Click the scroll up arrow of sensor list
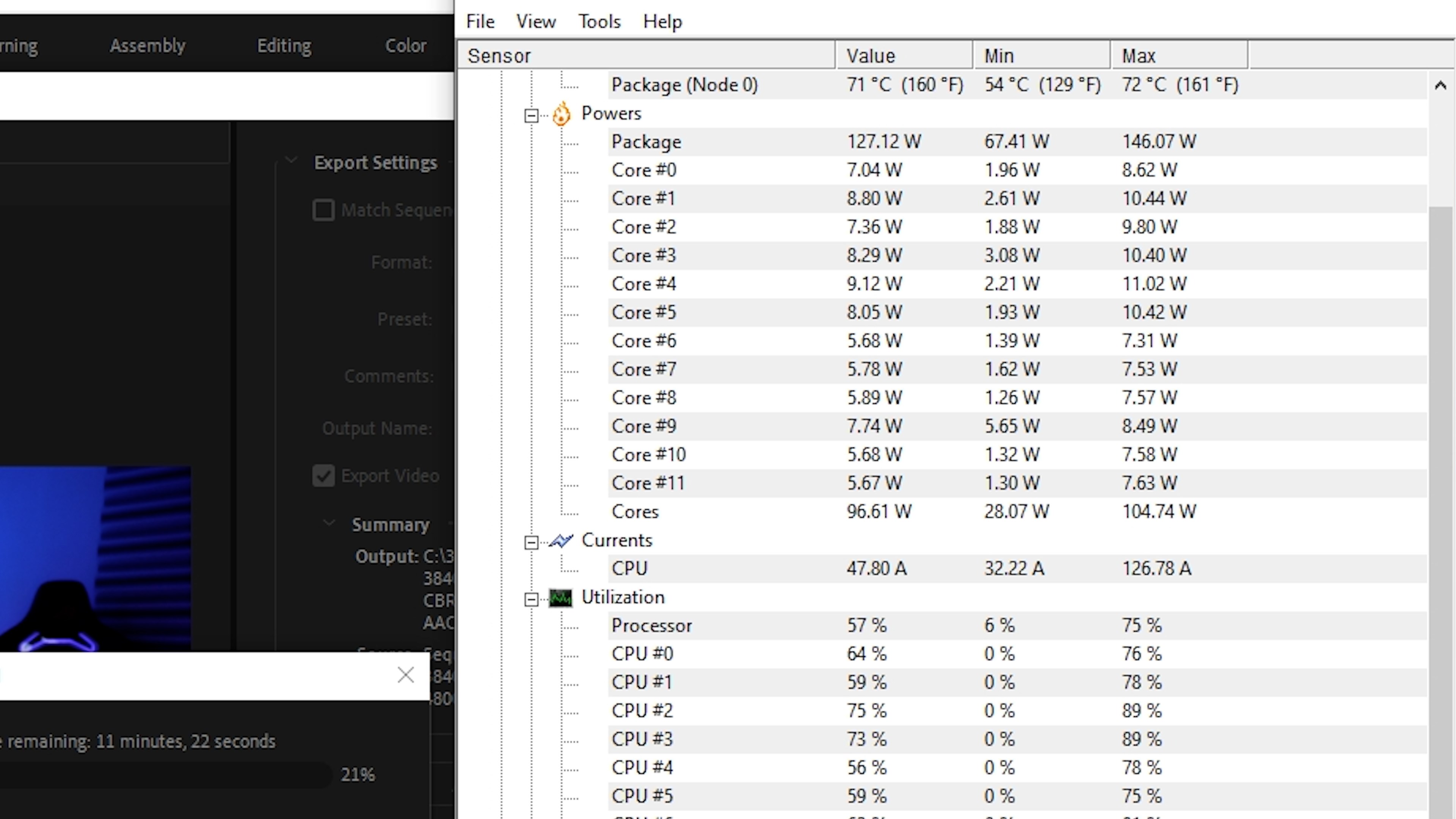 pyautogui.click(x=1440, y=85)
